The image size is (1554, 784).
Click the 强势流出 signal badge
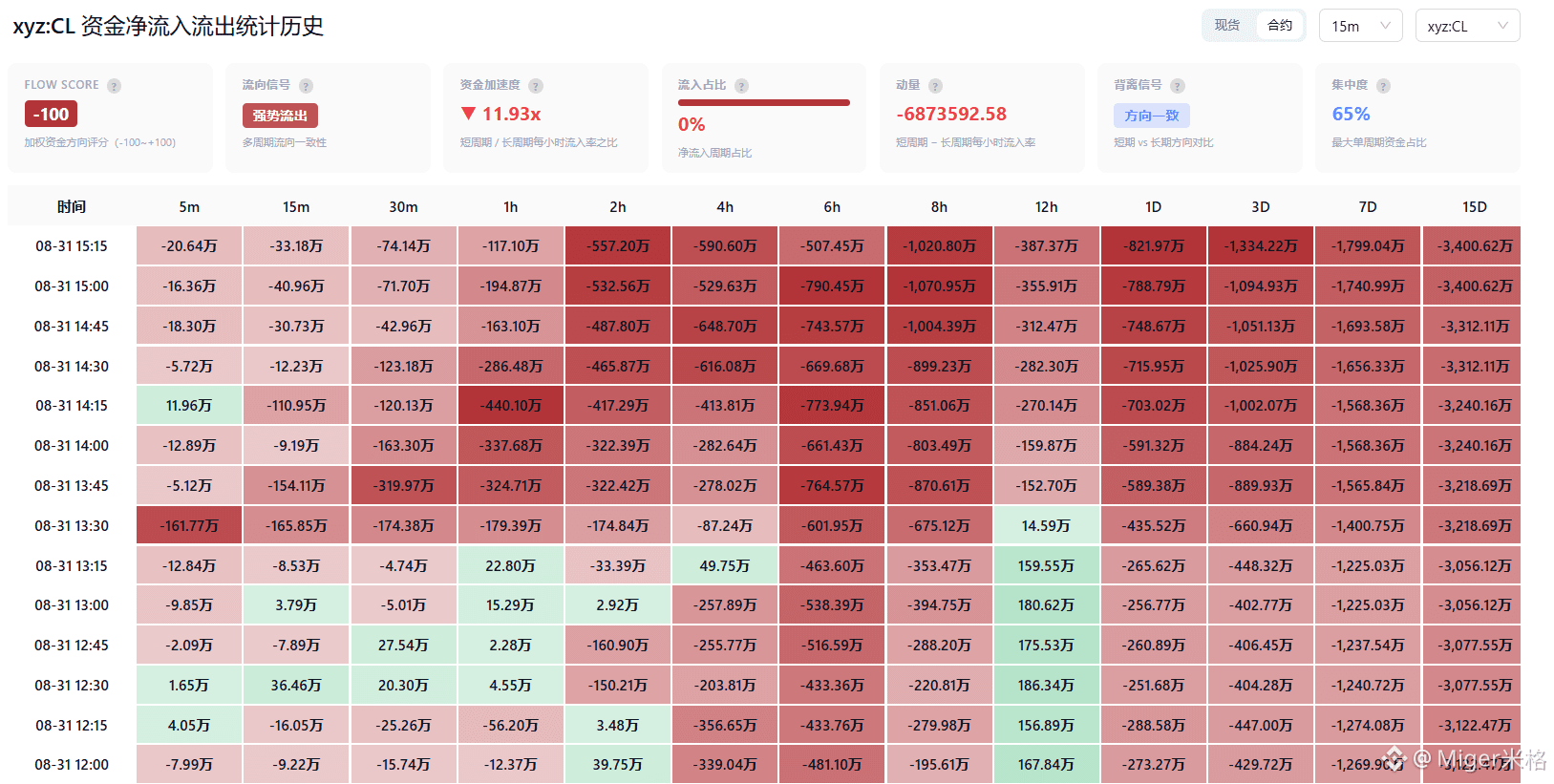click(x=280, y=116)
